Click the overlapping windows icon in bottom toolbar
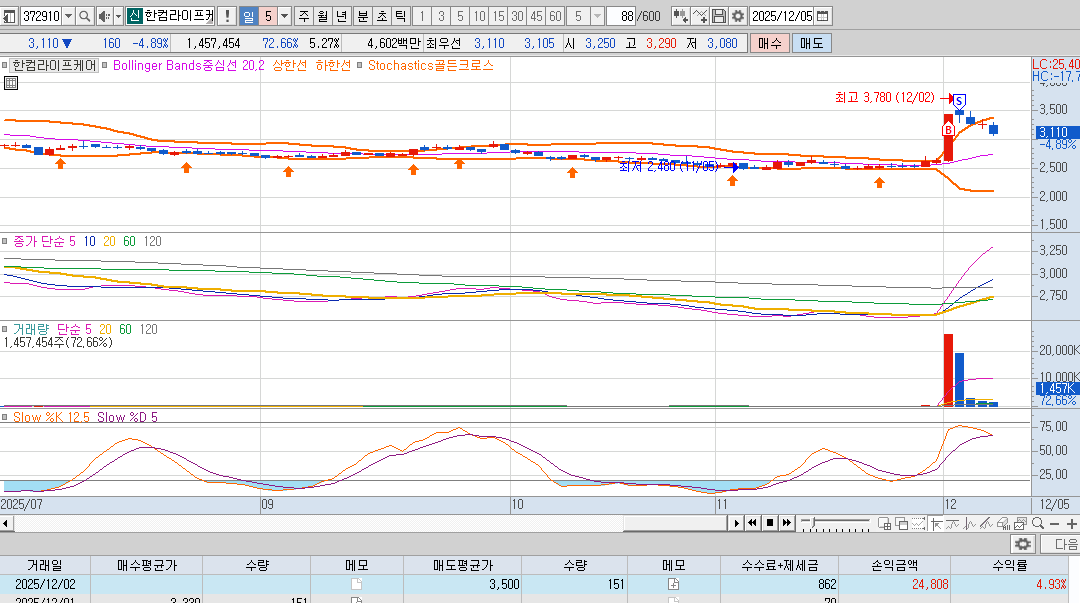 901,524
